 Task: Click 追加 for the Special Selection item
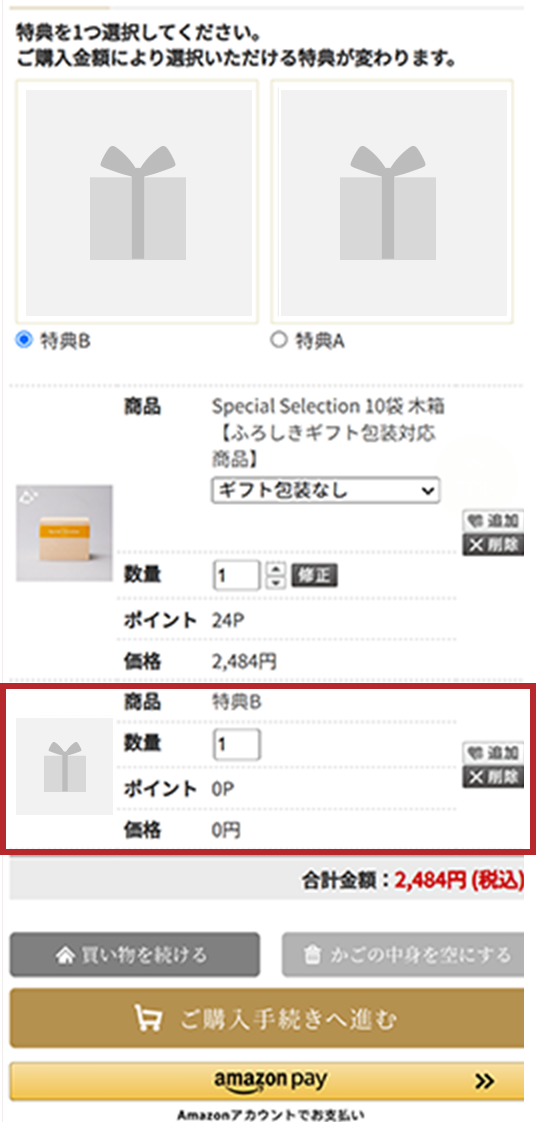493,521
